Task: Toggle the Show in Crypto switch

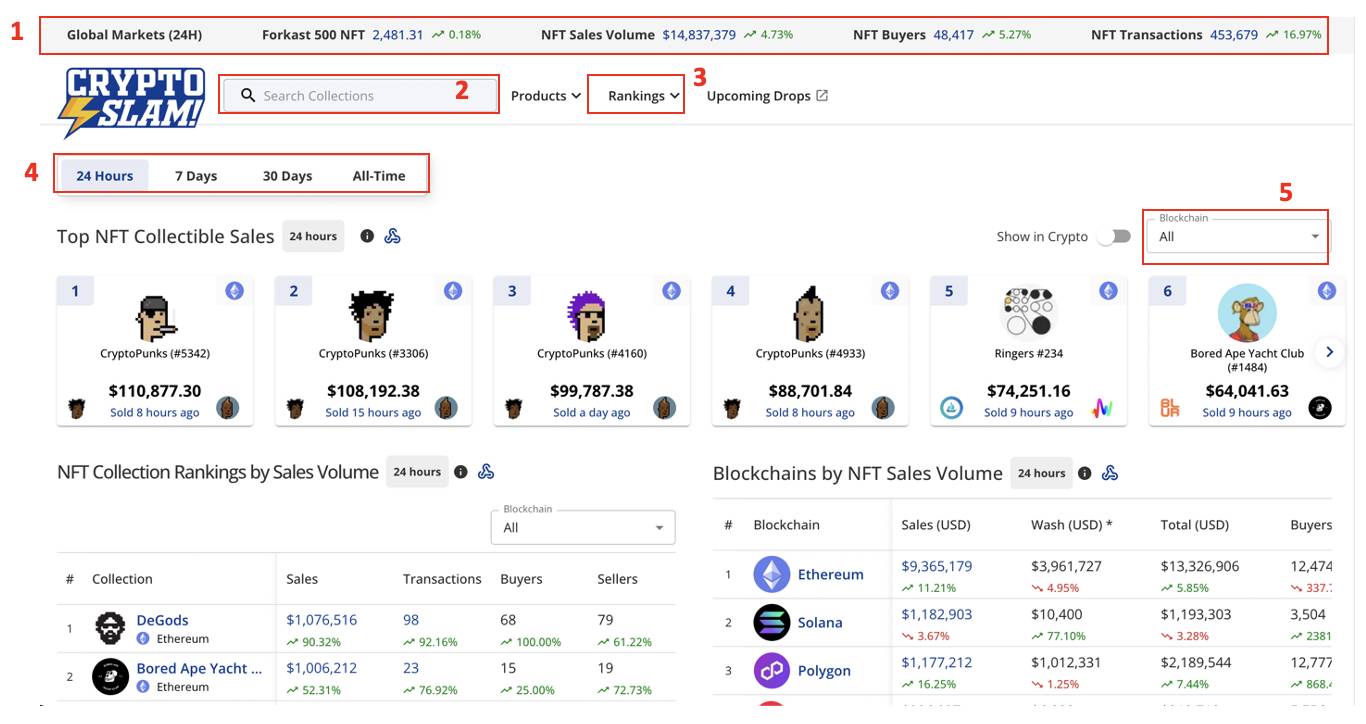Action: point(1114,237)
